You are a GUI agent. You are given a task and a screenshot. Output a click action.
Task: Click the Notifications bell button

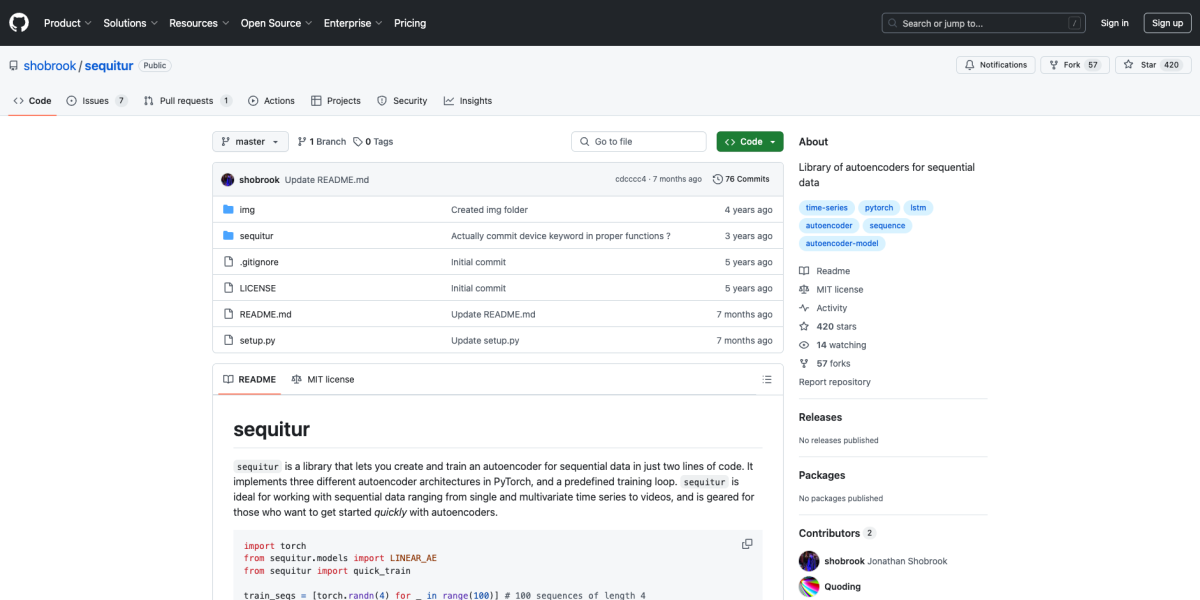pos(995,65)
